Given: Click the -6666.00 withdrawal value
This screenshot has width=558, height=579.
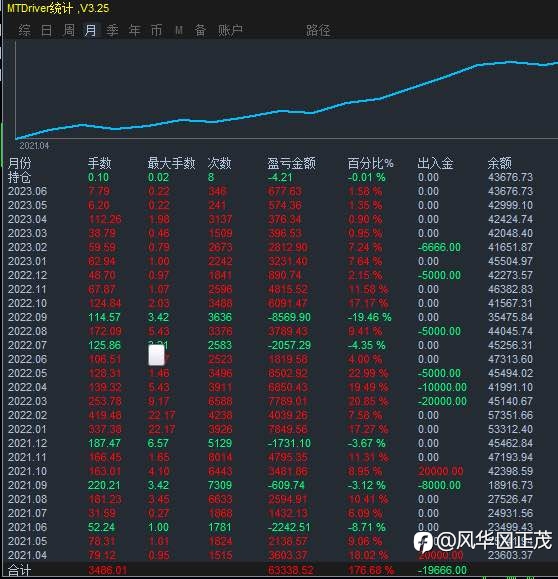Looking at the screenshot, I should 439,247.
